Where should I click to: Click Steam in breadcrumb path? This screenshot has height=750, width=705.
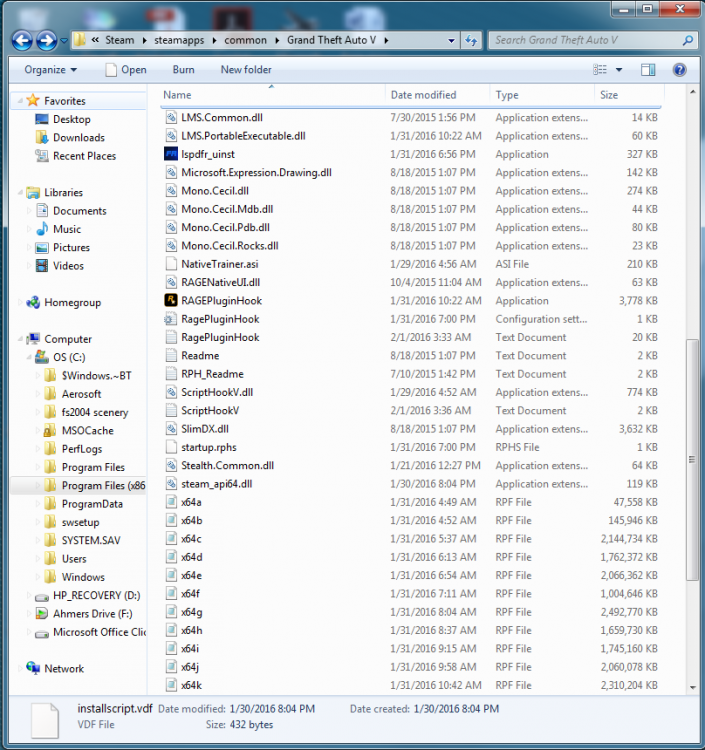[x=120, y=40]
